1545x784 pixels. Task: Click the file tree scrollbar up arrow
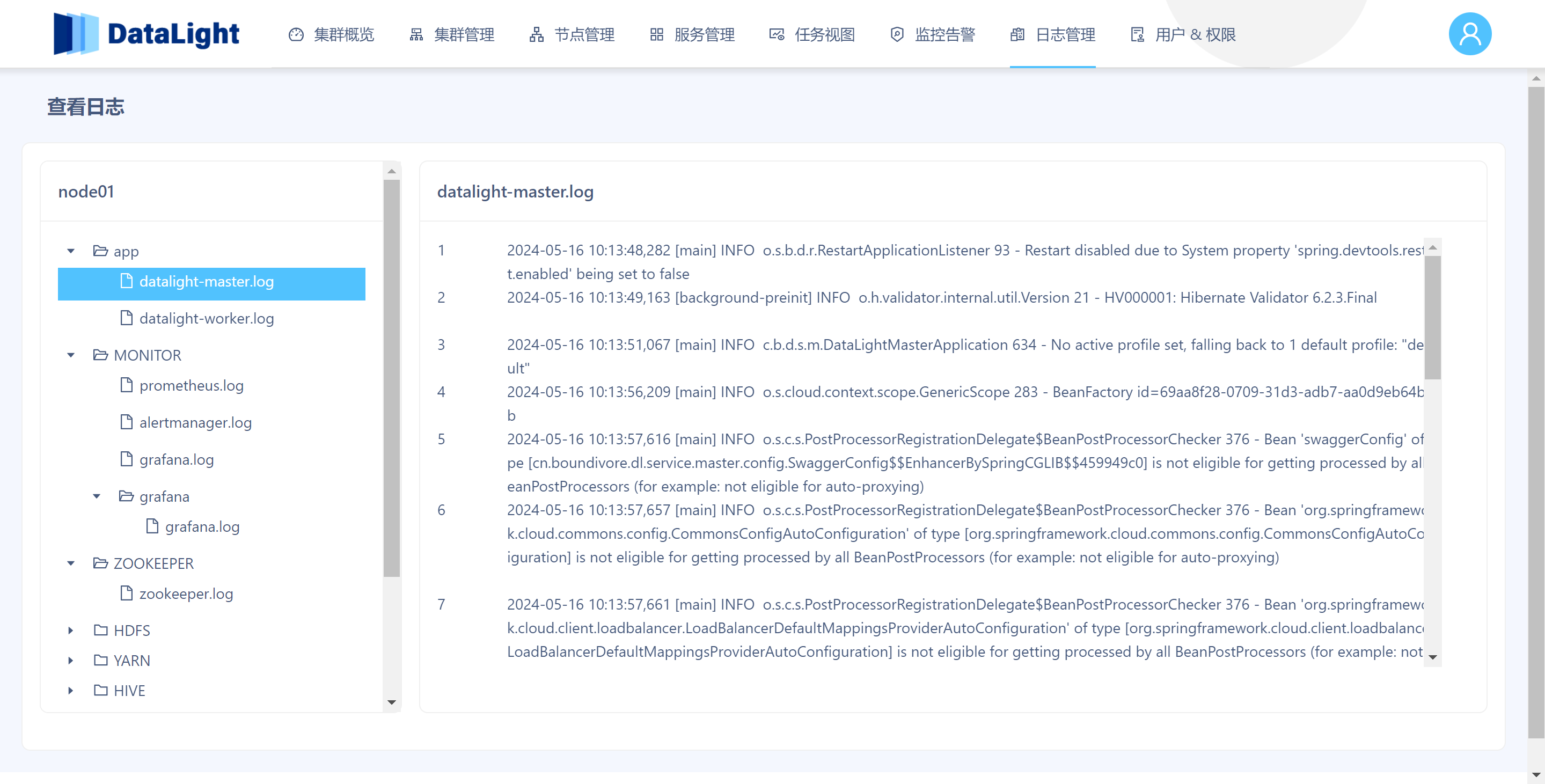[x=392, y=172]
